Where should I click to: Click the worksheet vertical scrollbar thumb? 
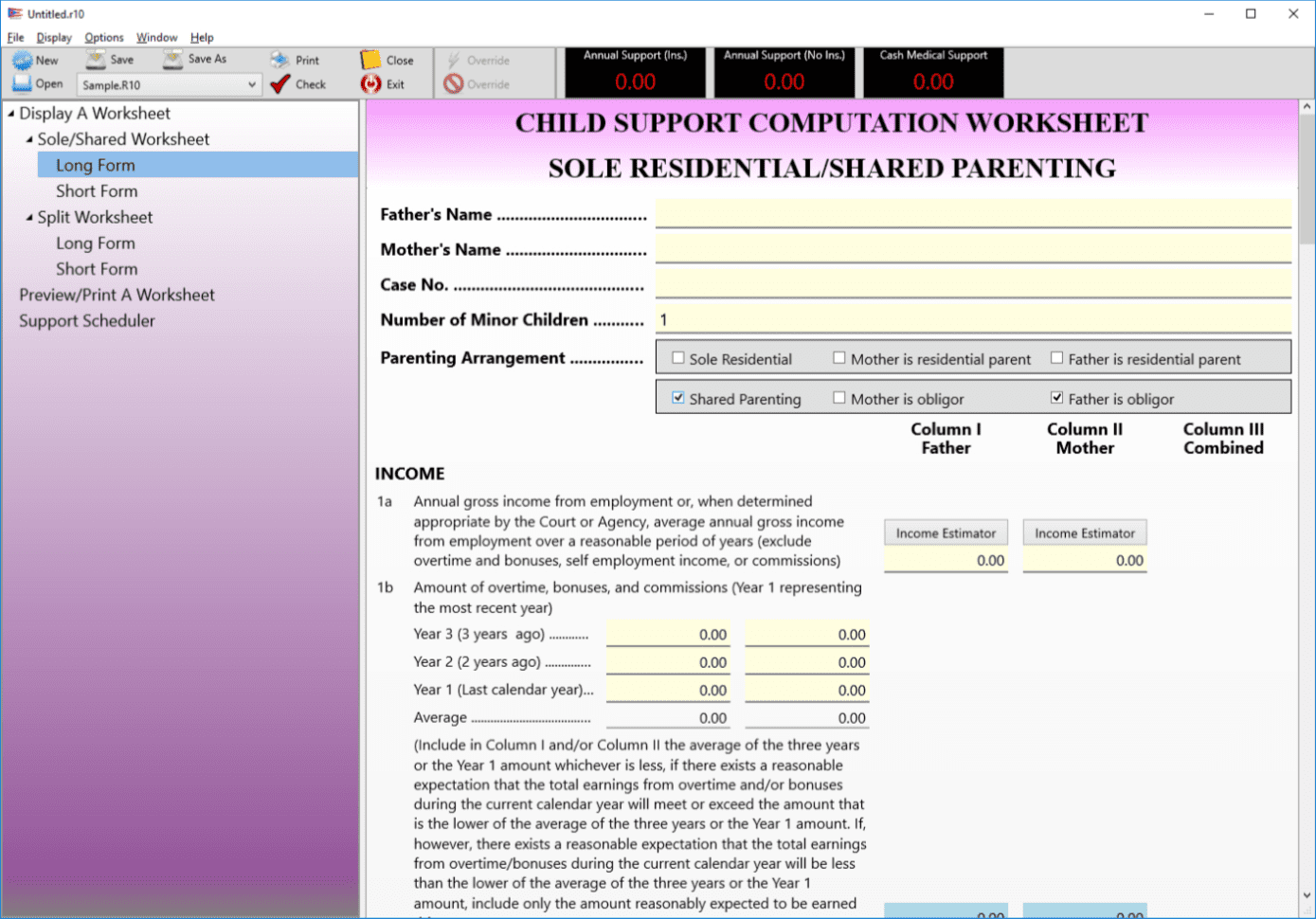tap(1307, 180)
